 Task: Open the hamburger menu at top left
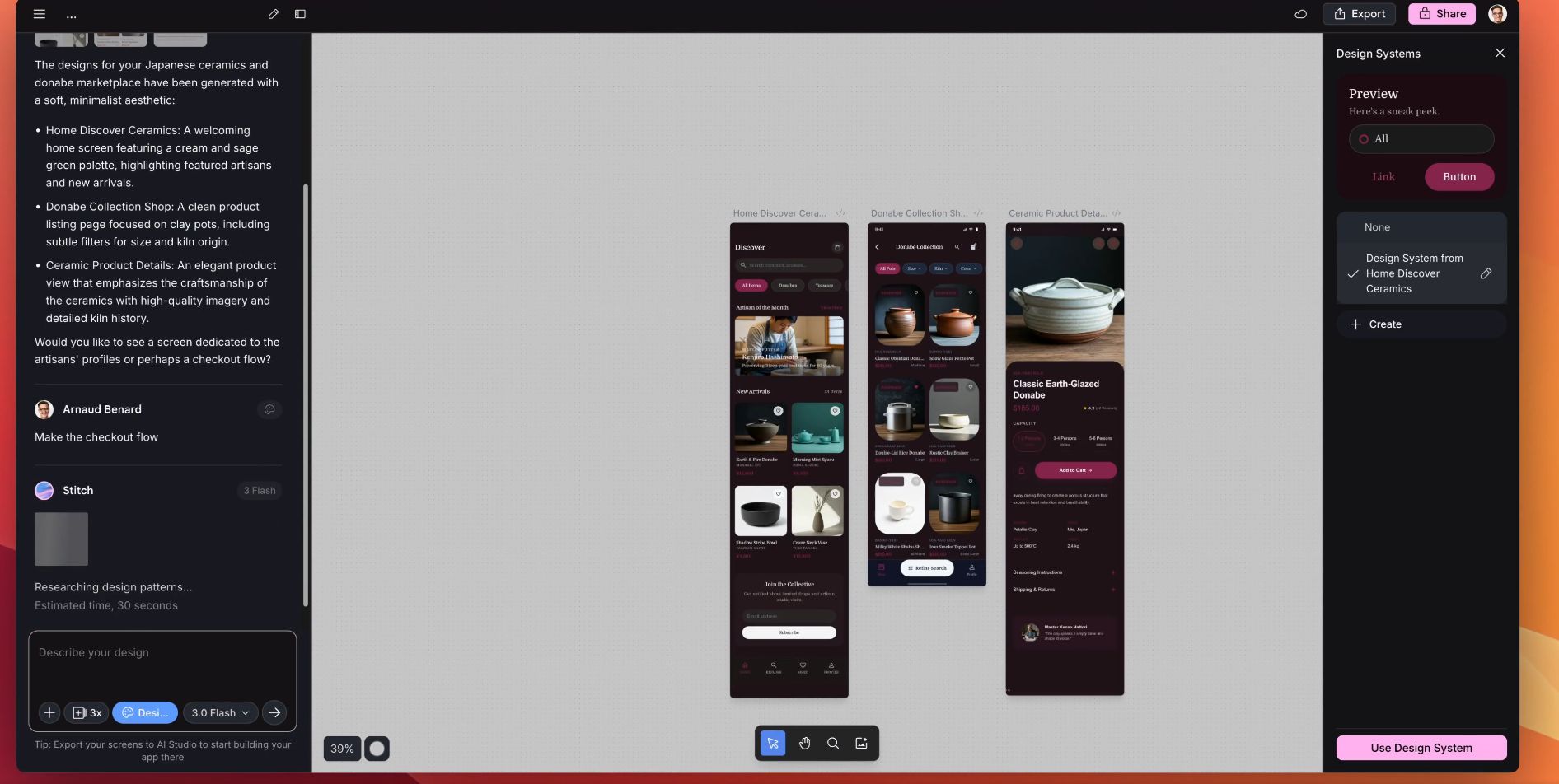point(39,14)
